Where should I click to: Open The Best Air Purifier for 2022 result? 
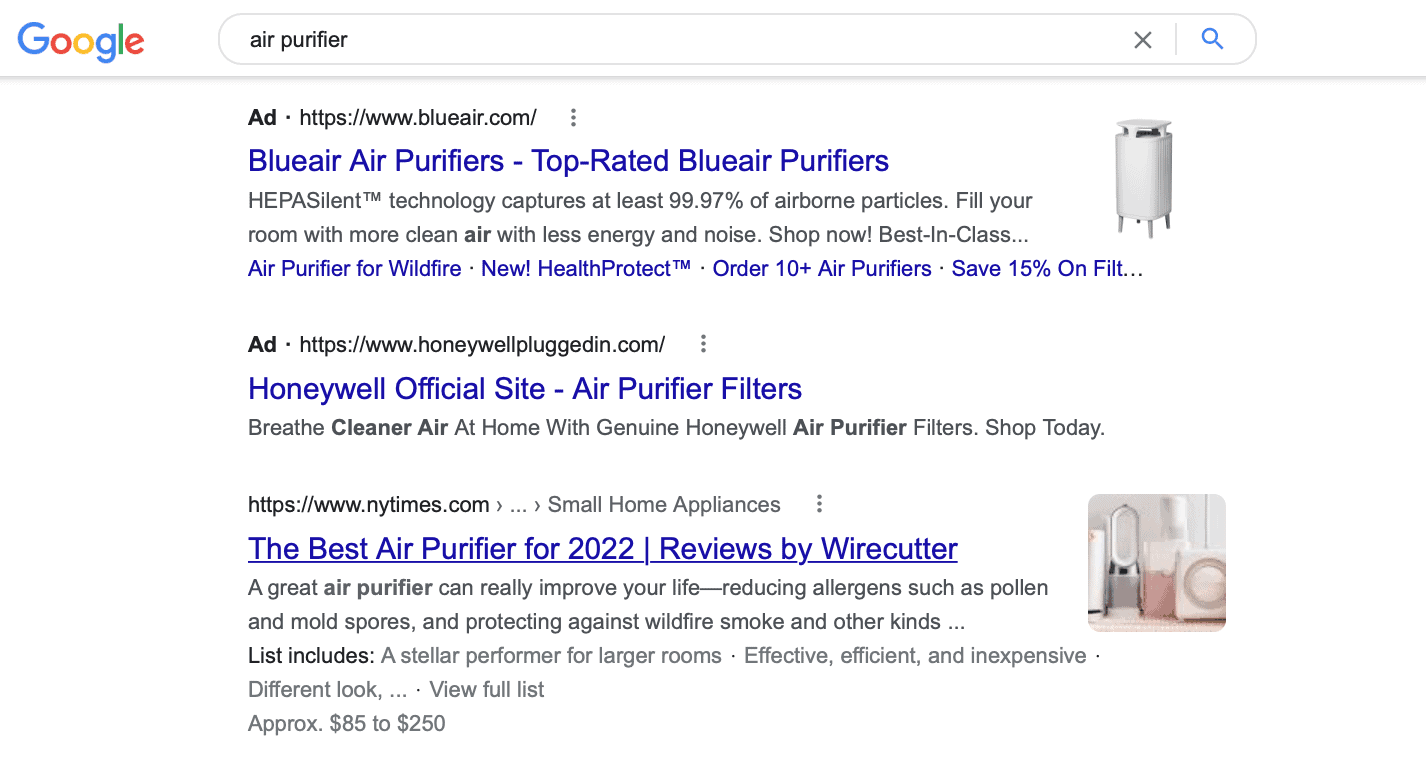603,549
